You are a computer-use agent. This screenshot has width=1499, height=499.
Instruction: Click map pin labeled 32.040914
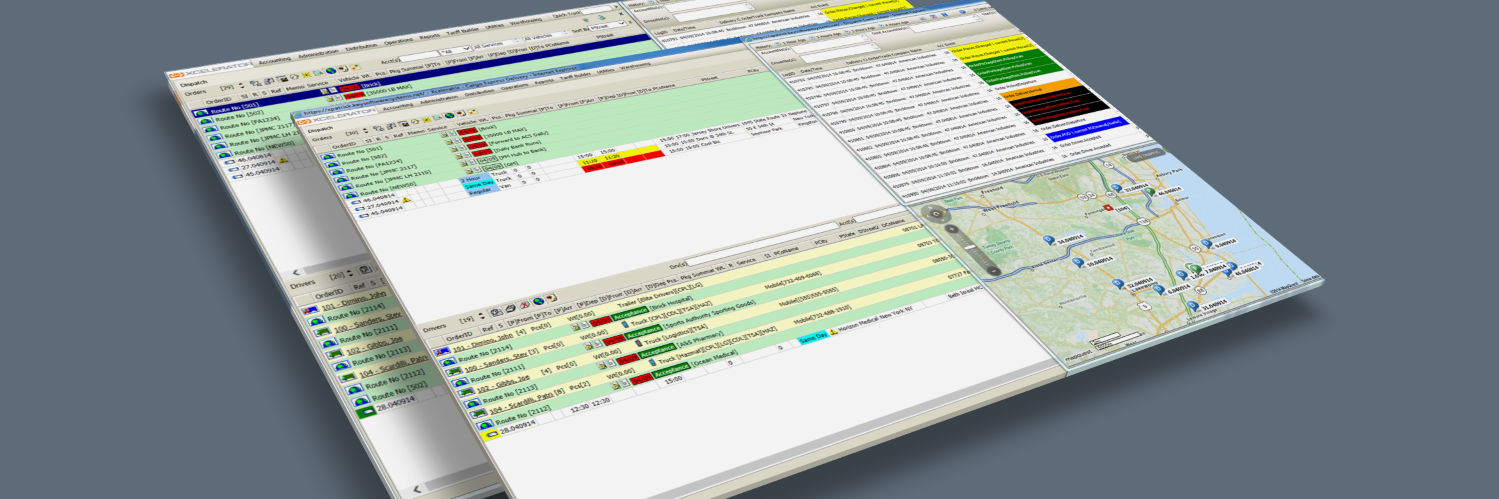point(1118,283)
